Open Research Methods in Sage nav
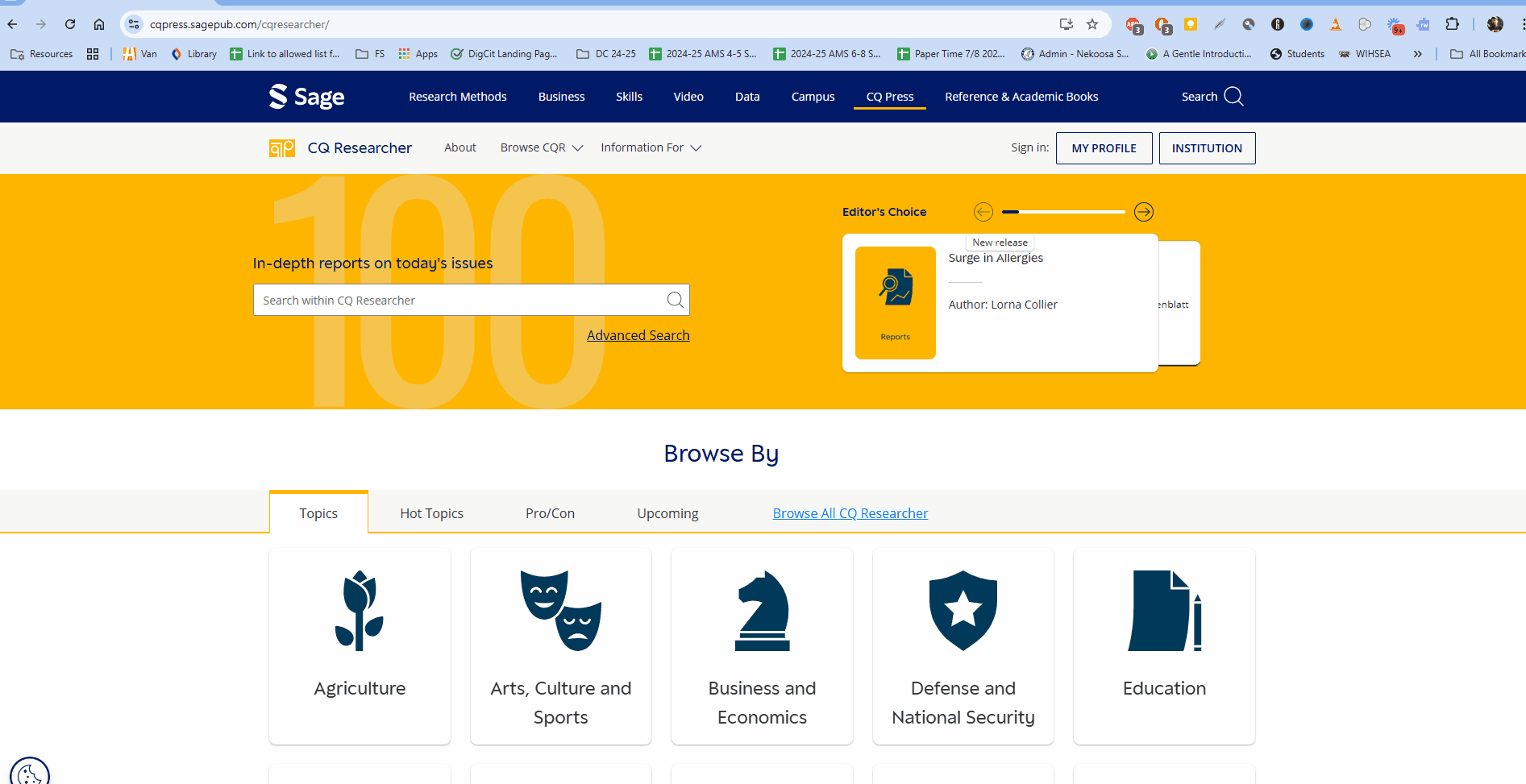Viewport: 1526px width, 784px height. click(458, 97)
